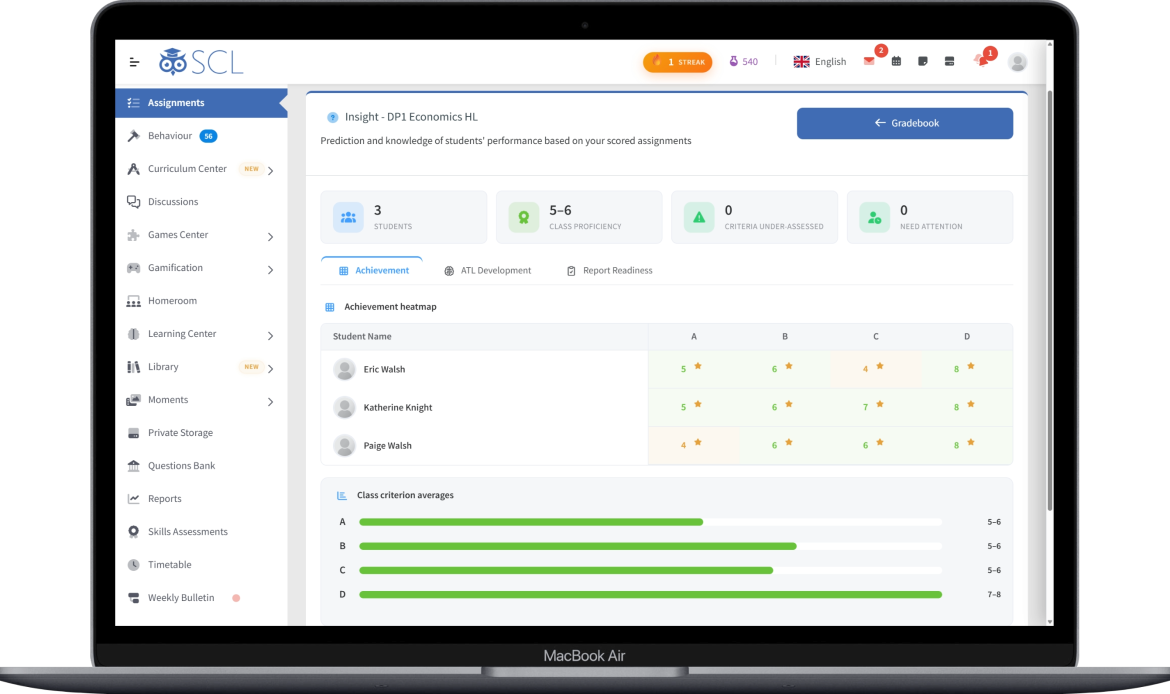The width and height of the screenshot is (1170, 694).
Task: Expand the Library chevron
Action: pos(270,369)
